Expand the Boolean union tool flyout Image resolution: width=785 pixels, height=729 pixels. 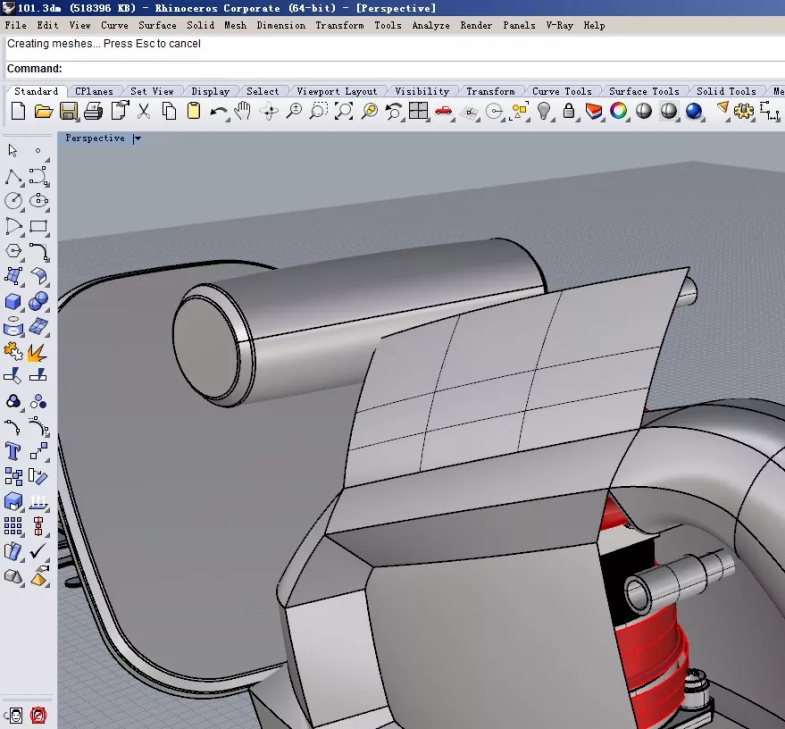(39, 301)
